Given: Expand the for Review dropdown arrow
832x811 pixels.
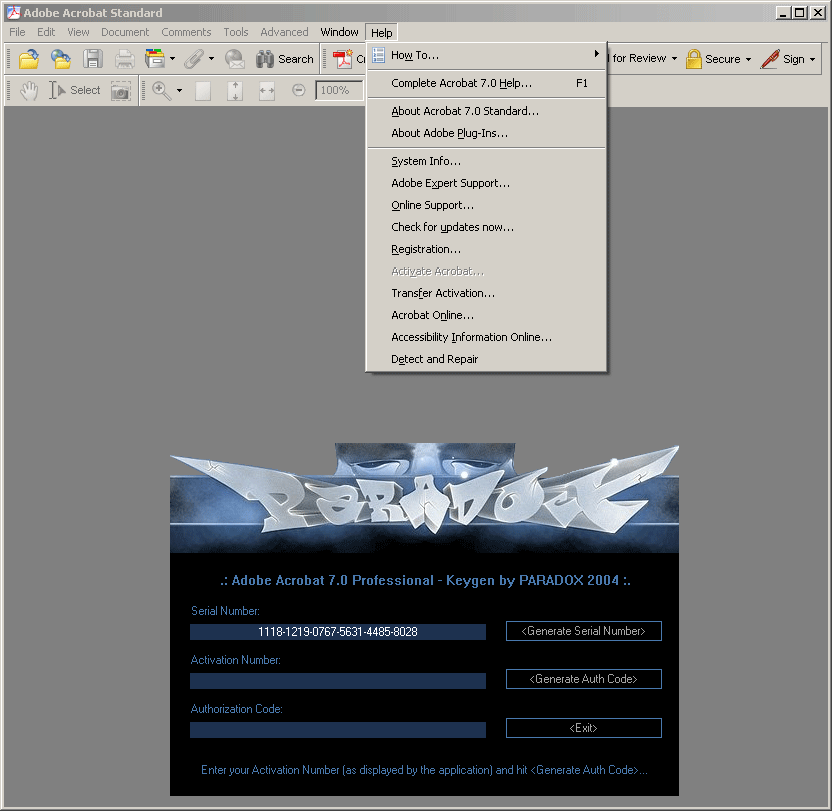Looking at the screenshot, I should pyautogui.click(x=674, y=59).
